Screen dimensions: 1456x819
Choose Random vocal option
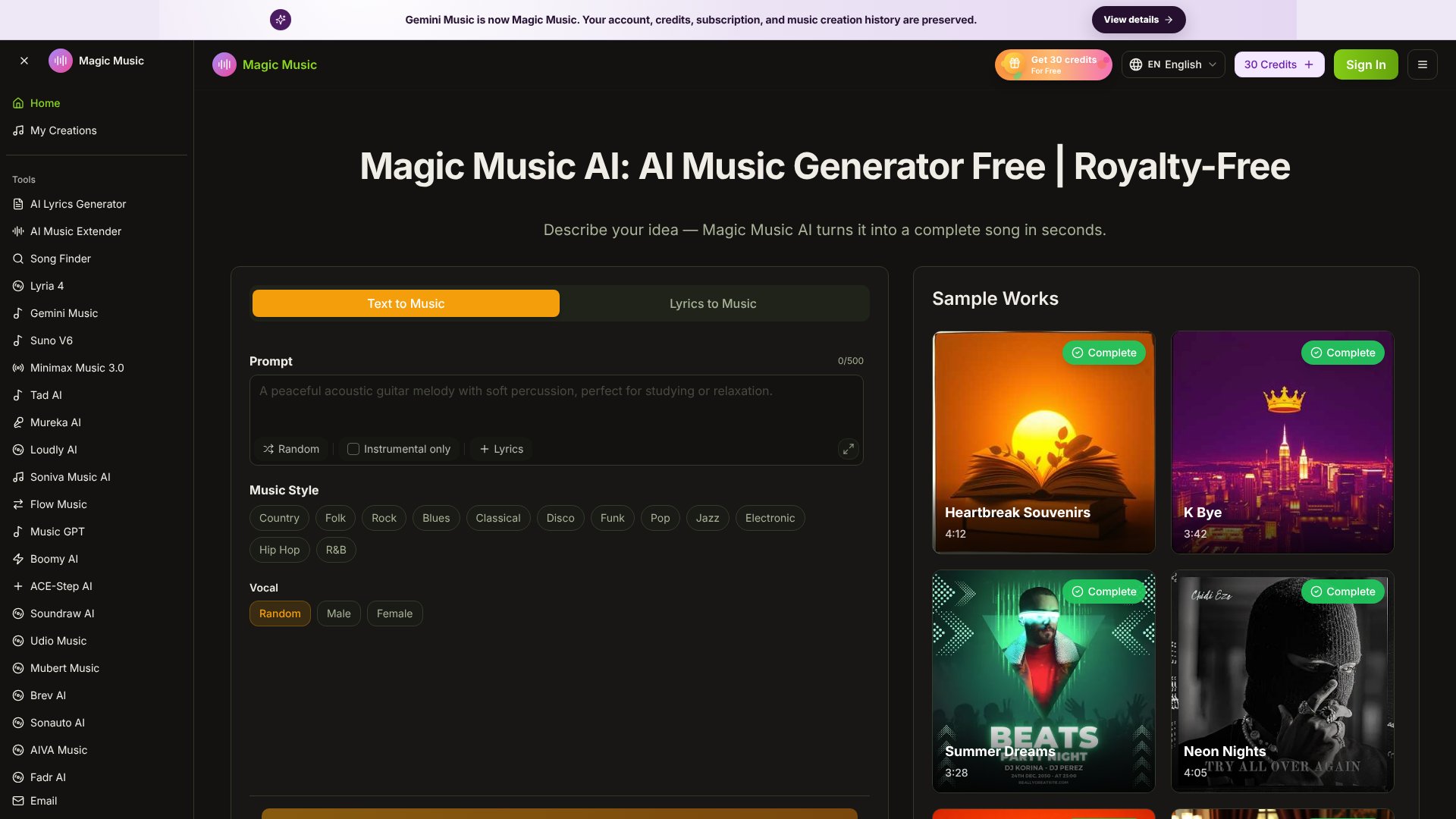pyautogui.click(x=280, y=613)
